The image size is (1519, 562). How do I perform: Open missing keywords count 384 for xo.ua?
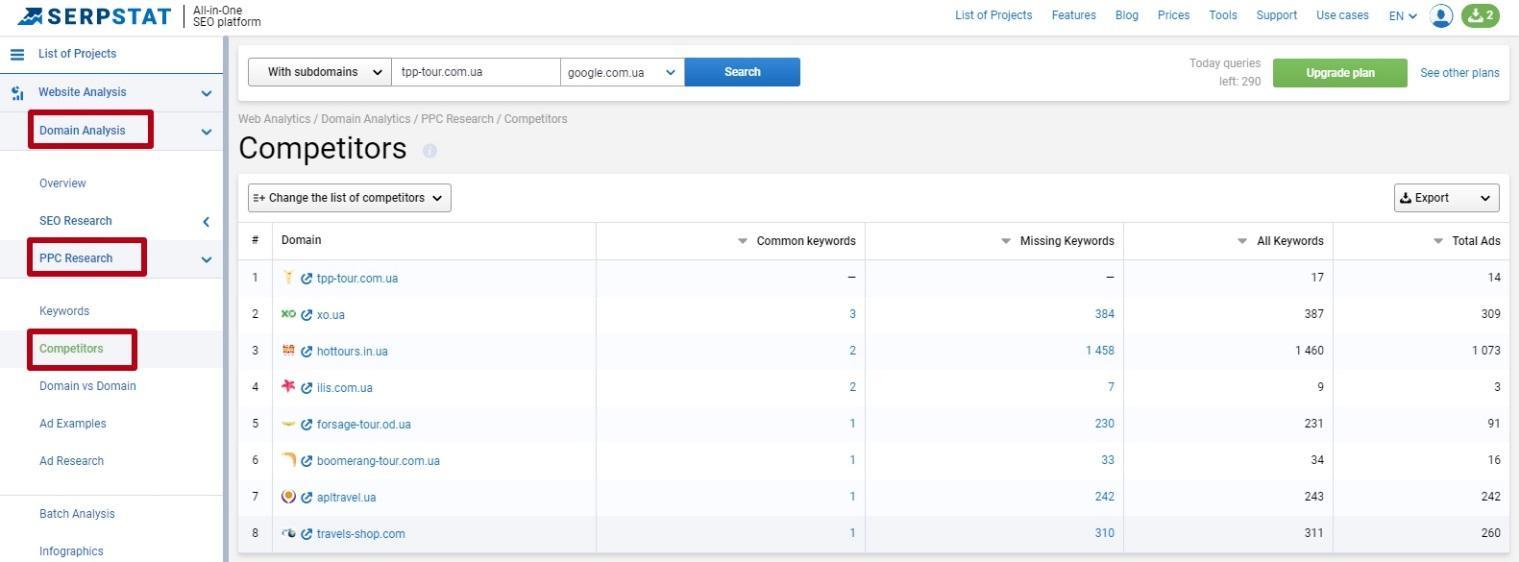point(1104,314)
